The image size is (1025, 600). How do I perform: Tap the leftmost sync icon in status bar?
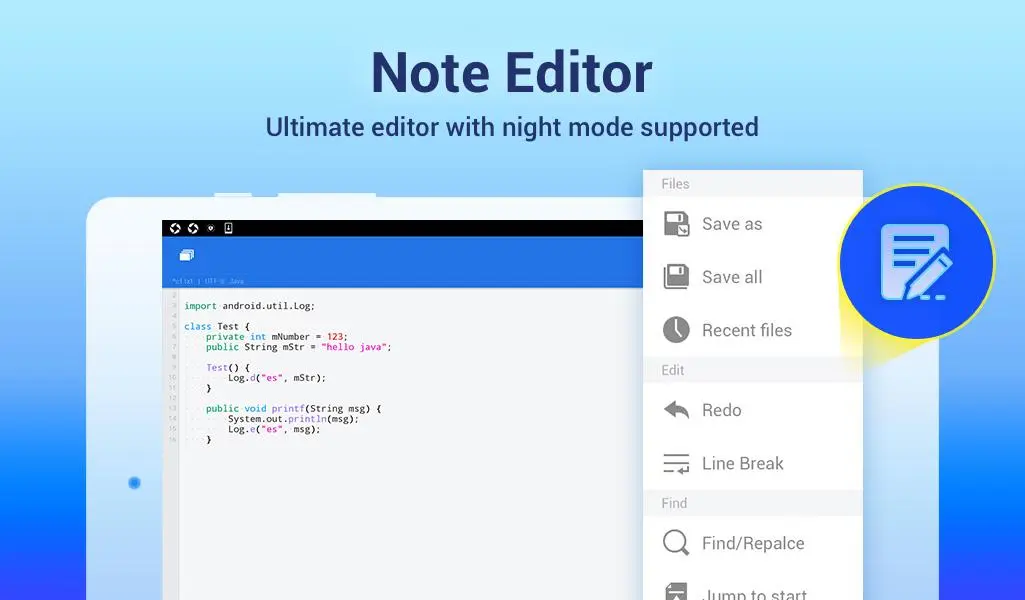tap(175, 228)
